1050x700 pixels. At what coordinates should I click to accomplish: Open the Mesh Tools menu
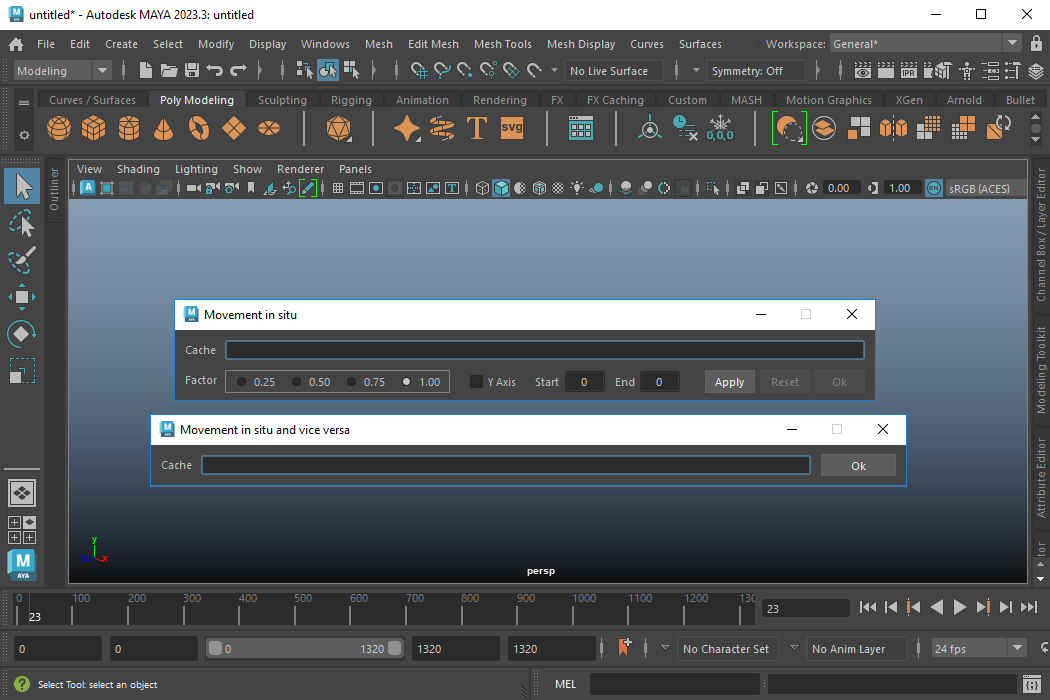click(502, 44)
